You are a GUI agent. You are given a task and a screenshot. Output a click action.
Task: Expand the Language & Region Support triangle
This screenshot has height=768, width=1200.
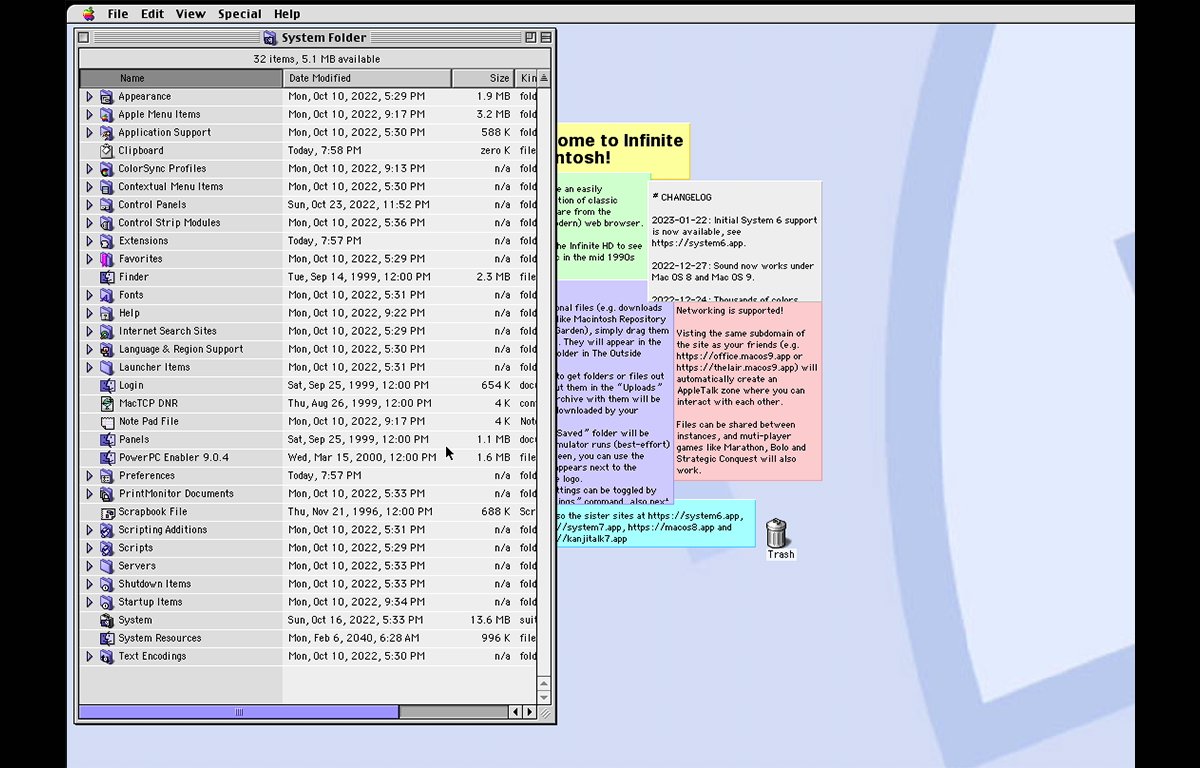coord(89,349)
